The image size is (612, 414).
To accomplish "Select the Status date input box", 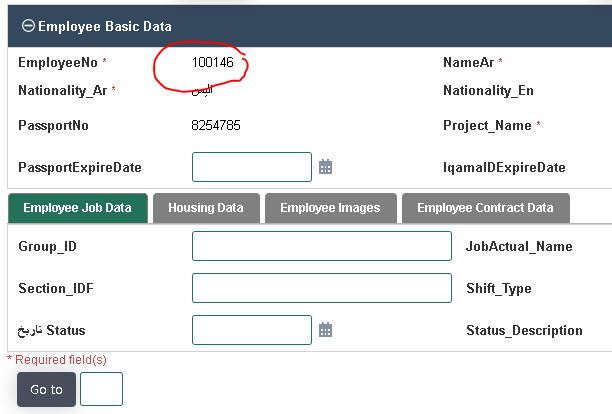I will (252, 330).
